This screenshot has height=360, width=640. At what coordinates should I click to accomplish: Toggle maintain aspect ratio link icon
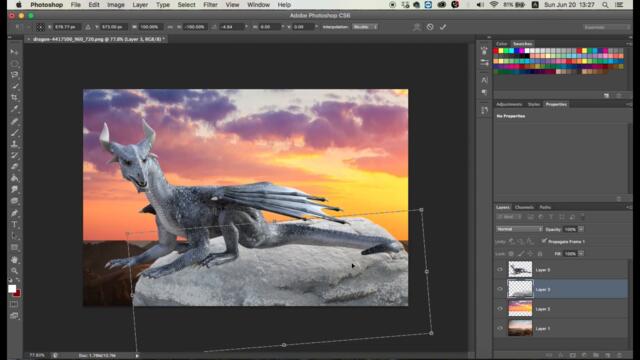click(x=170, y=27)
